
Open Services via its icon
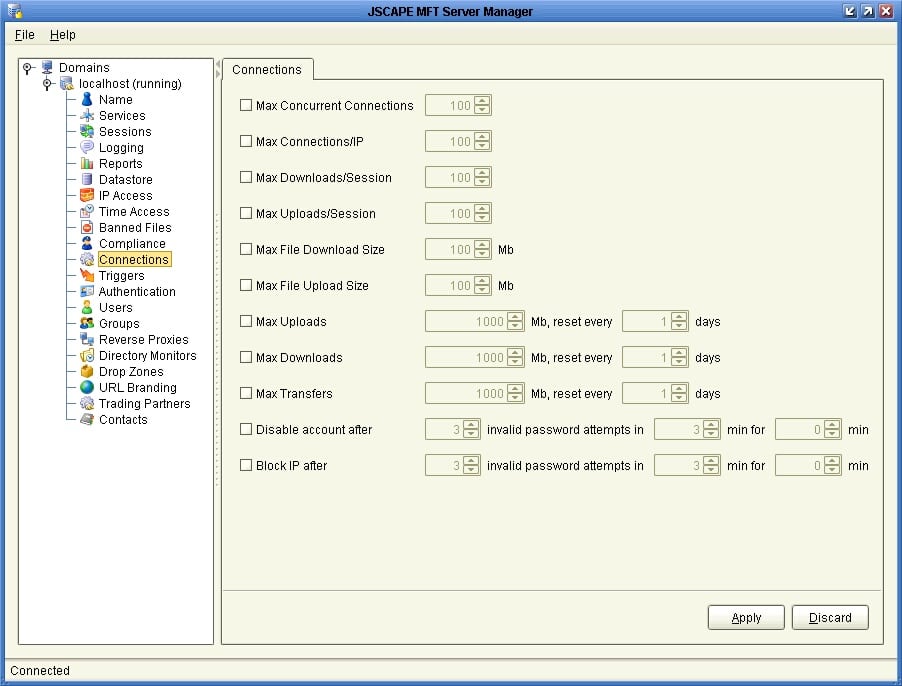87,116
